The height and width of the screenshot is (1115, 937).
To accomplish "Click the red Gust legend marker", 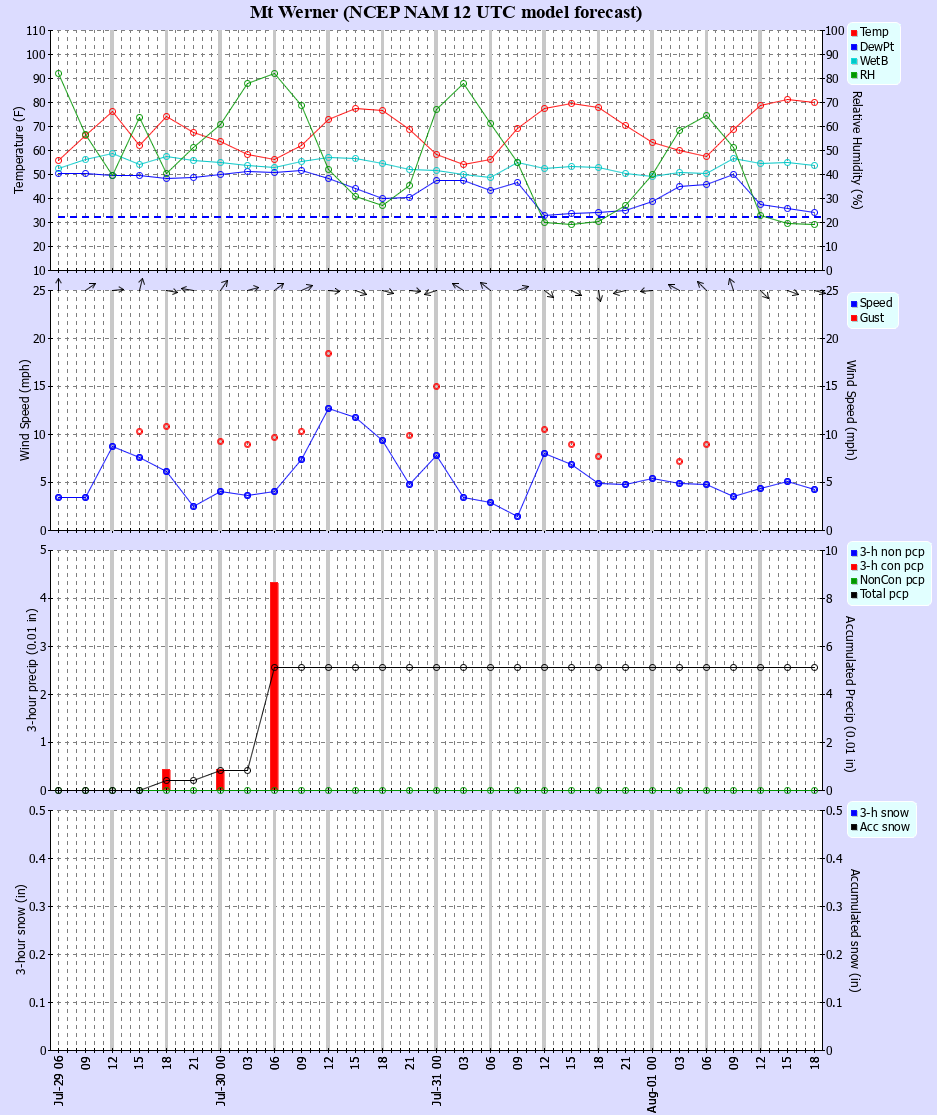I will point(854,319).
